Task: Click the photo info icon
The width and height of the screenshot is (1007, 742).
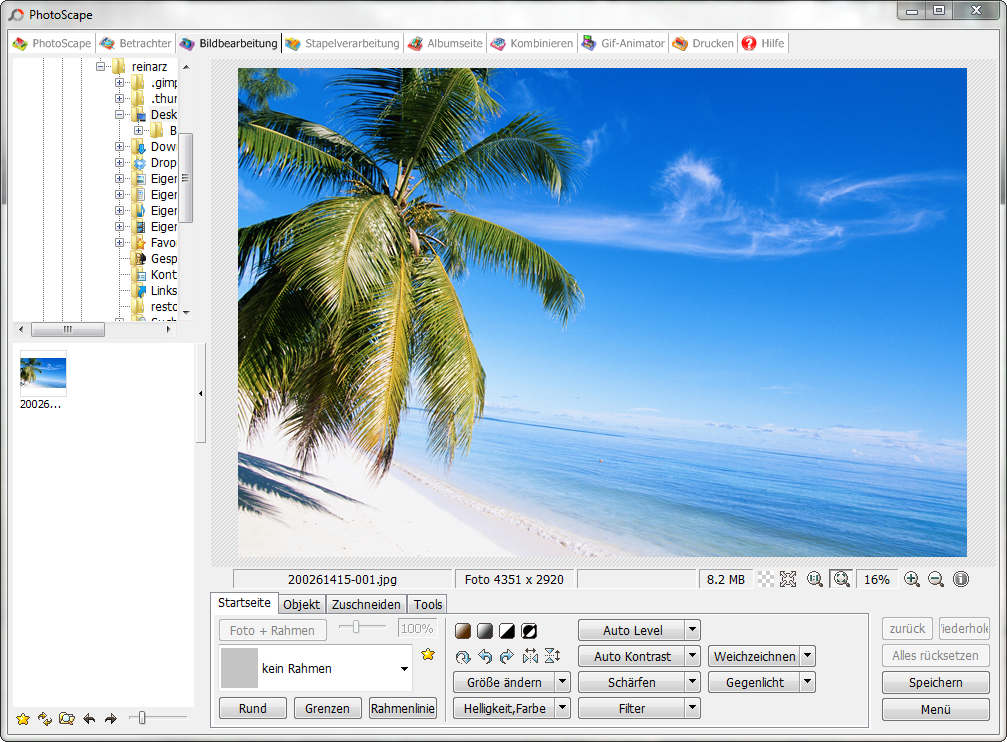Action: point(961,579)
